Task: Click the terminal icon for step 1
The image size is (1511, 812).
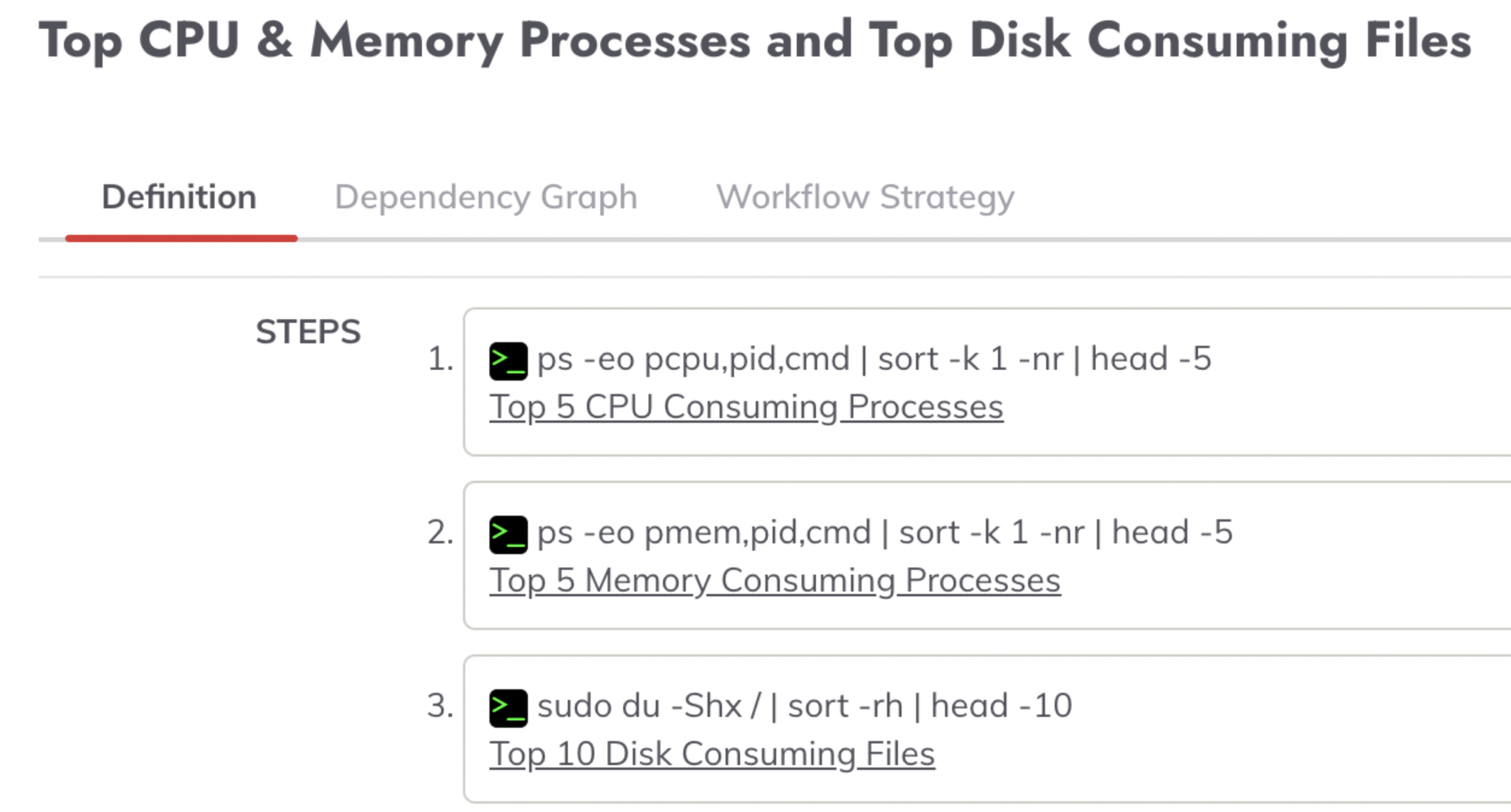Action: point(508,361)
